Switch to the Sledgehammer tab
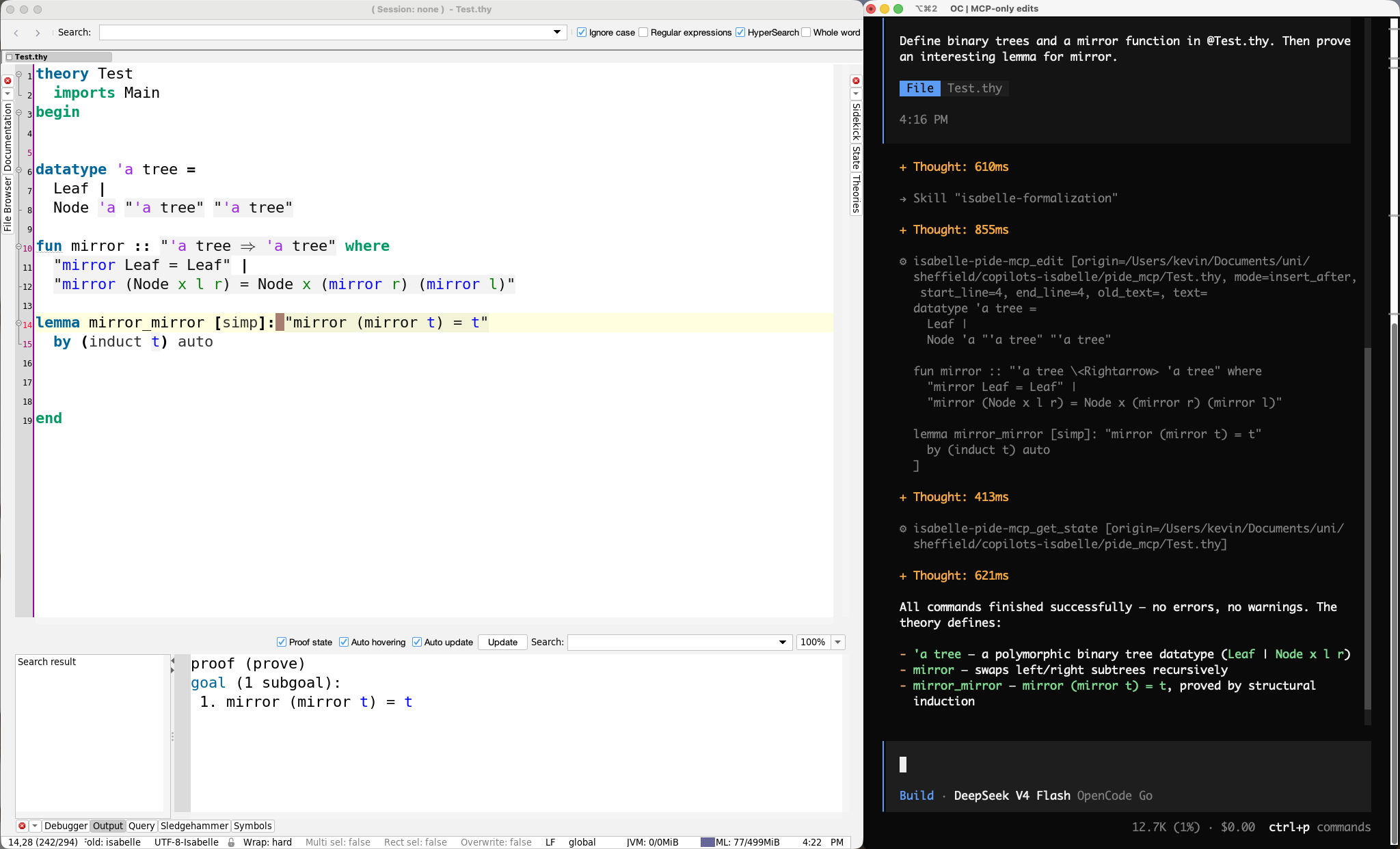The image size is (1400, 849). [x=194, y=826]
